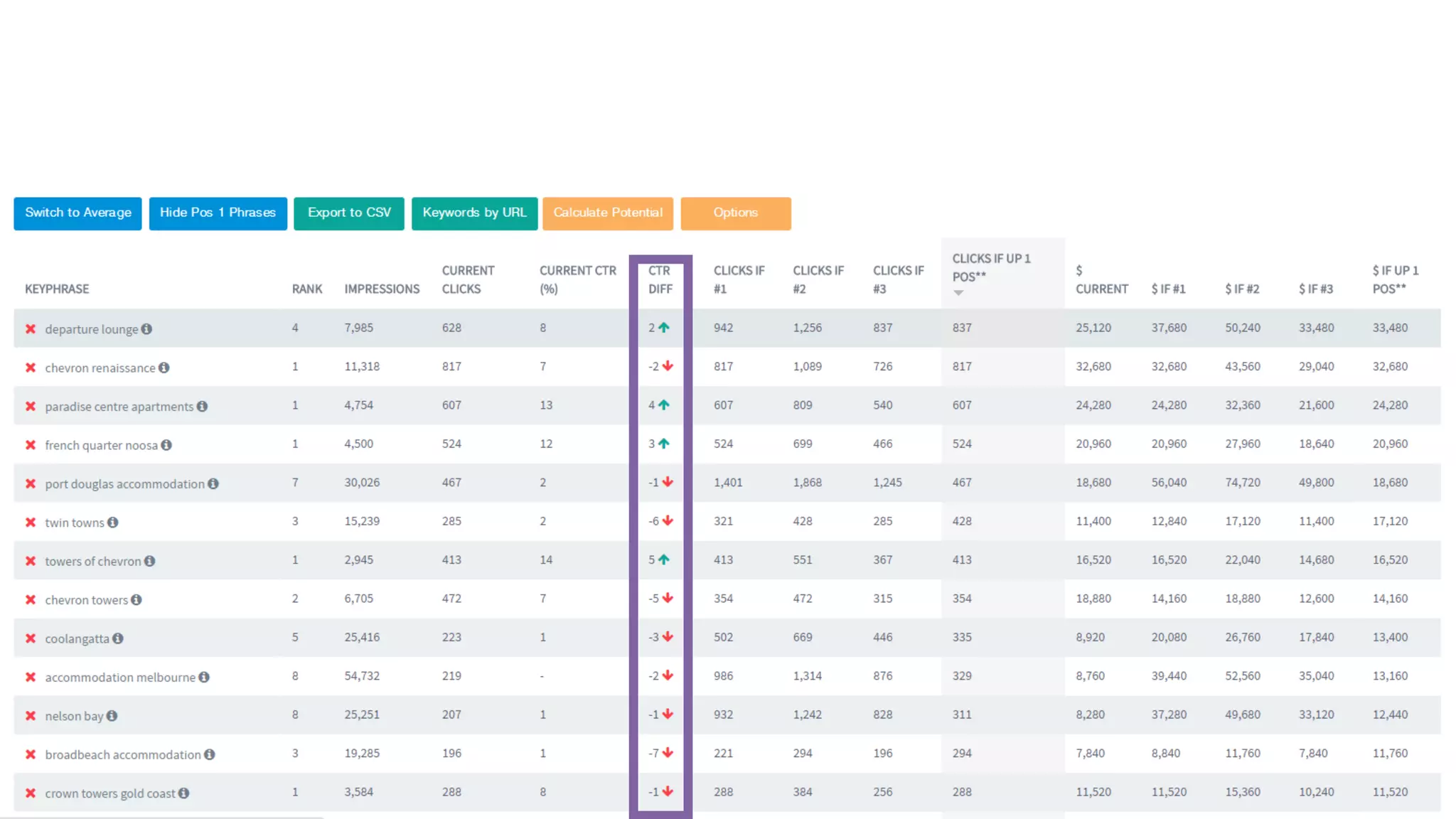Open info icon next to french quarter noosa
The width and height of the screenshot is (1456, 819).
coord(166,445)
